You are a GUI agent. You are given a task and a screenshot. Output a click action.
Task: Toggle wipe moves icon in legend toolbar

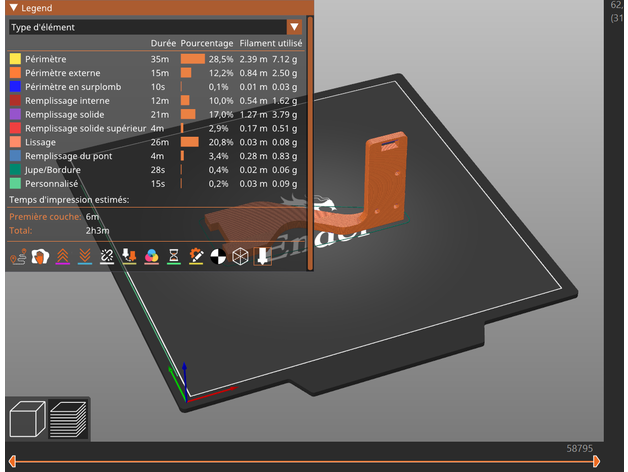pos(41,256)
